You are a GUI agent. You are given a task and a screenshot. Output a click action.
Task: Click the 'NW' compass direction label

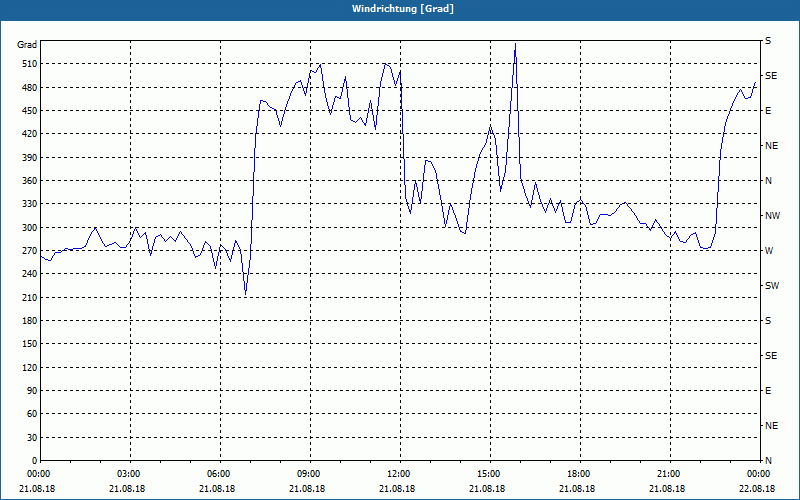(x=772, y=216)
